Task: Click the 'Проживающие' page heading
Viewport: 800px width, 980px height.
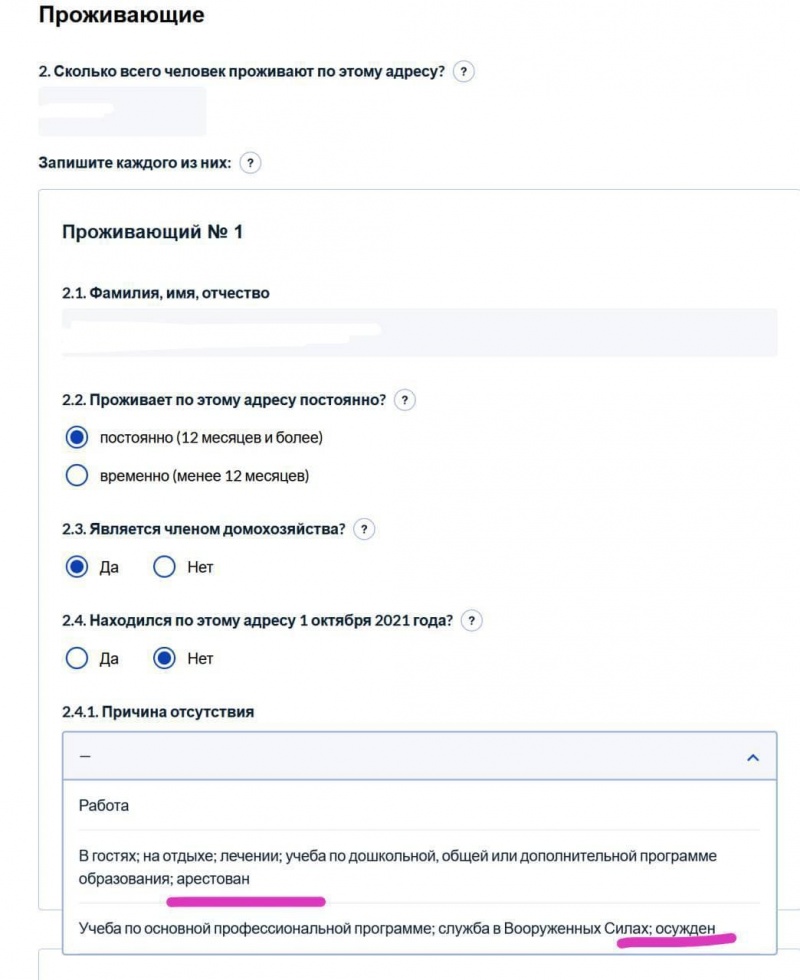Action: click(x=121, y=14)
